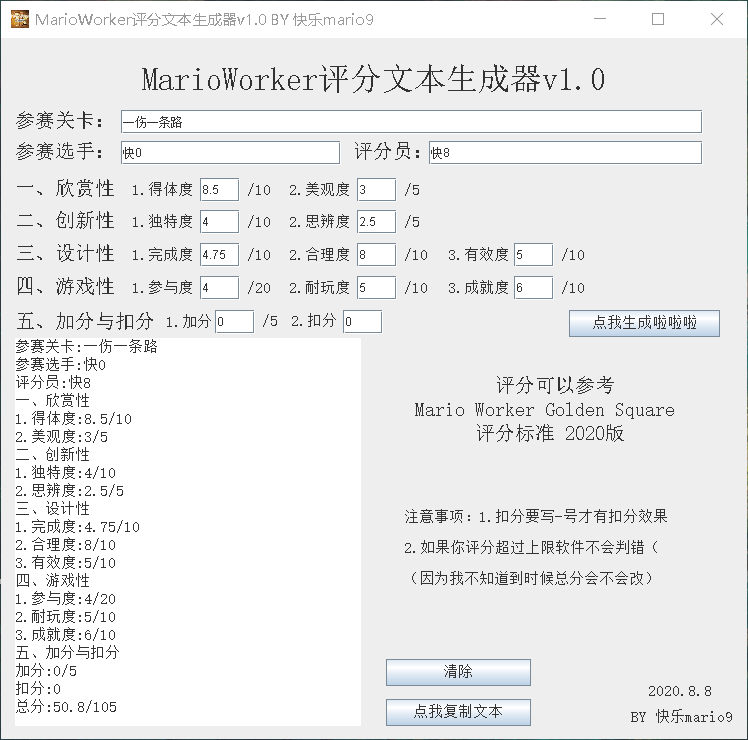748x740 pixels.
Task: Click the output line 1.完成度:4.75/10
Action: click(x=78, y=527)
